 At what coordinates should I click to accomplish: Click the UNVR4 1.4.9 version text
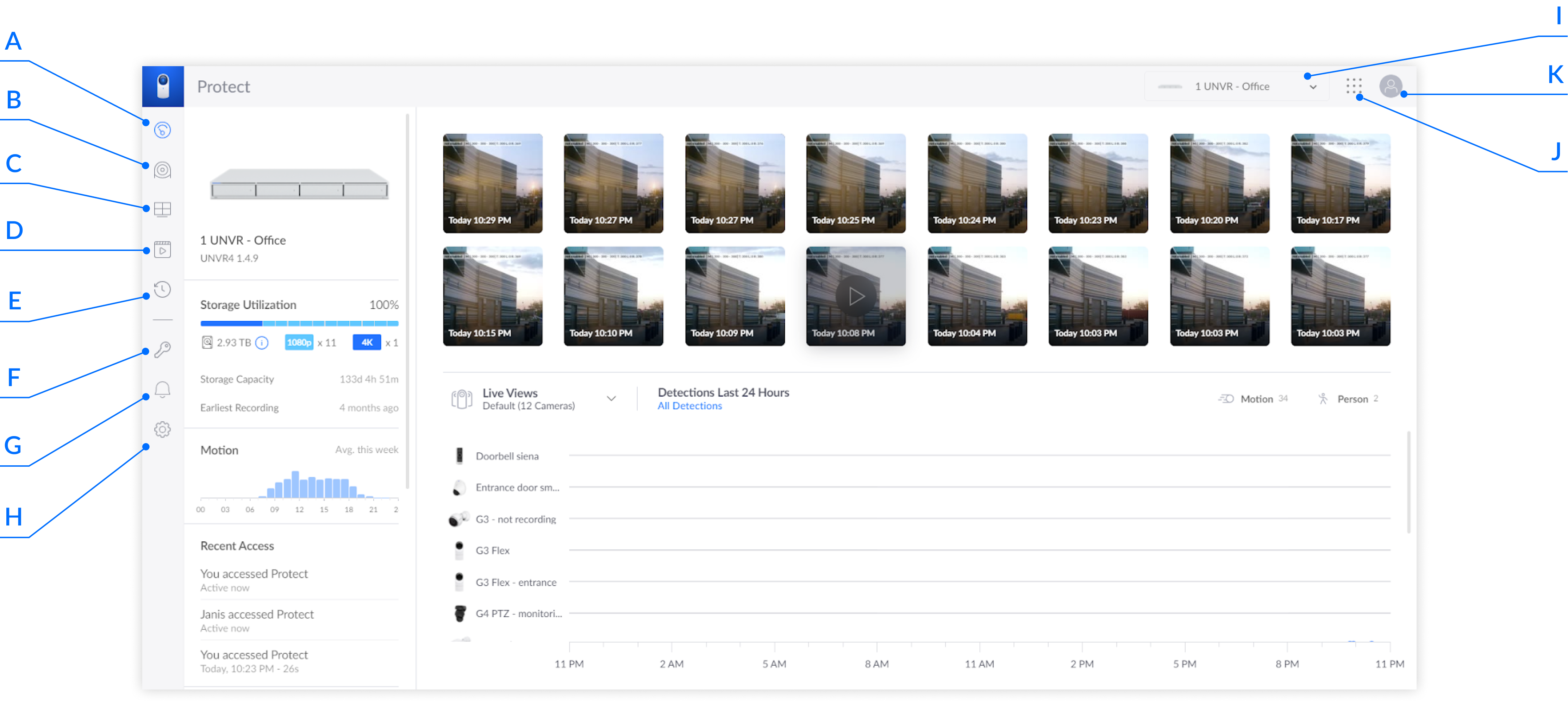[230, 258]
